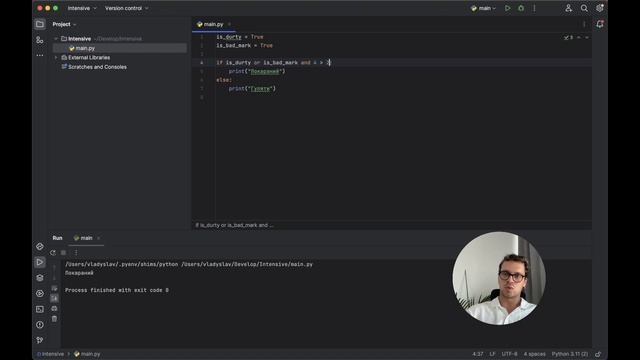Show more tool windows ellipsis
This screenshot has height=360, width=640.
(40, 55)
